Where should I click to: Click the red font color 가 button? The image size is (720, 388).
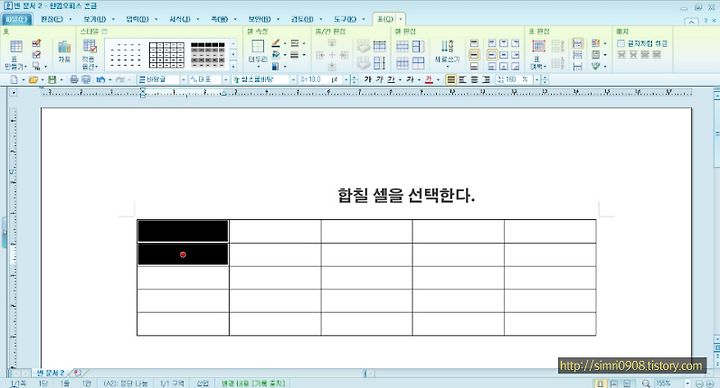coord(429,79)
